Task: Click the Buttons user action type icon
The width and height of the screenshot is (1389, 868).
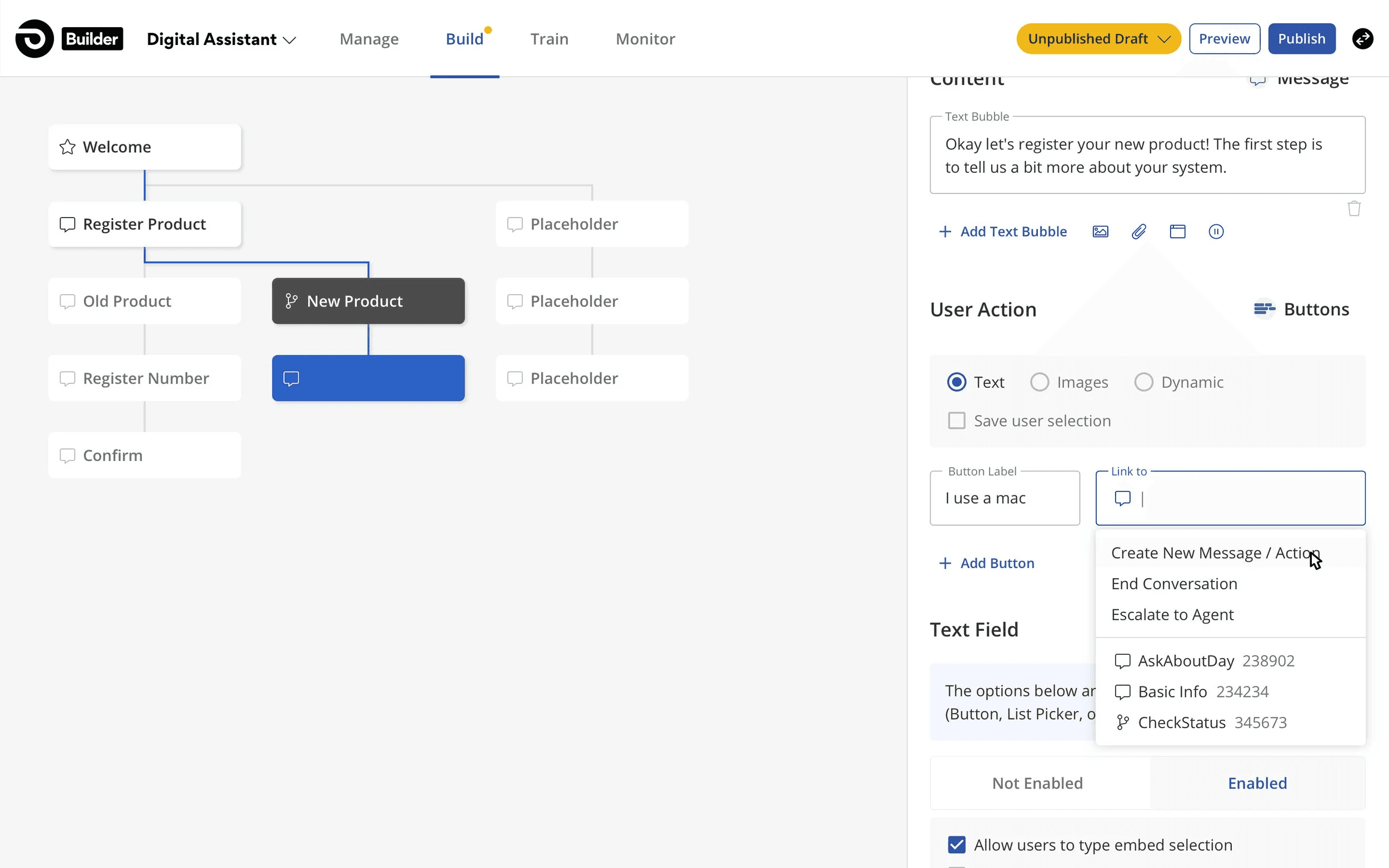Action: pyautogui.click(x=1264, y=309)
